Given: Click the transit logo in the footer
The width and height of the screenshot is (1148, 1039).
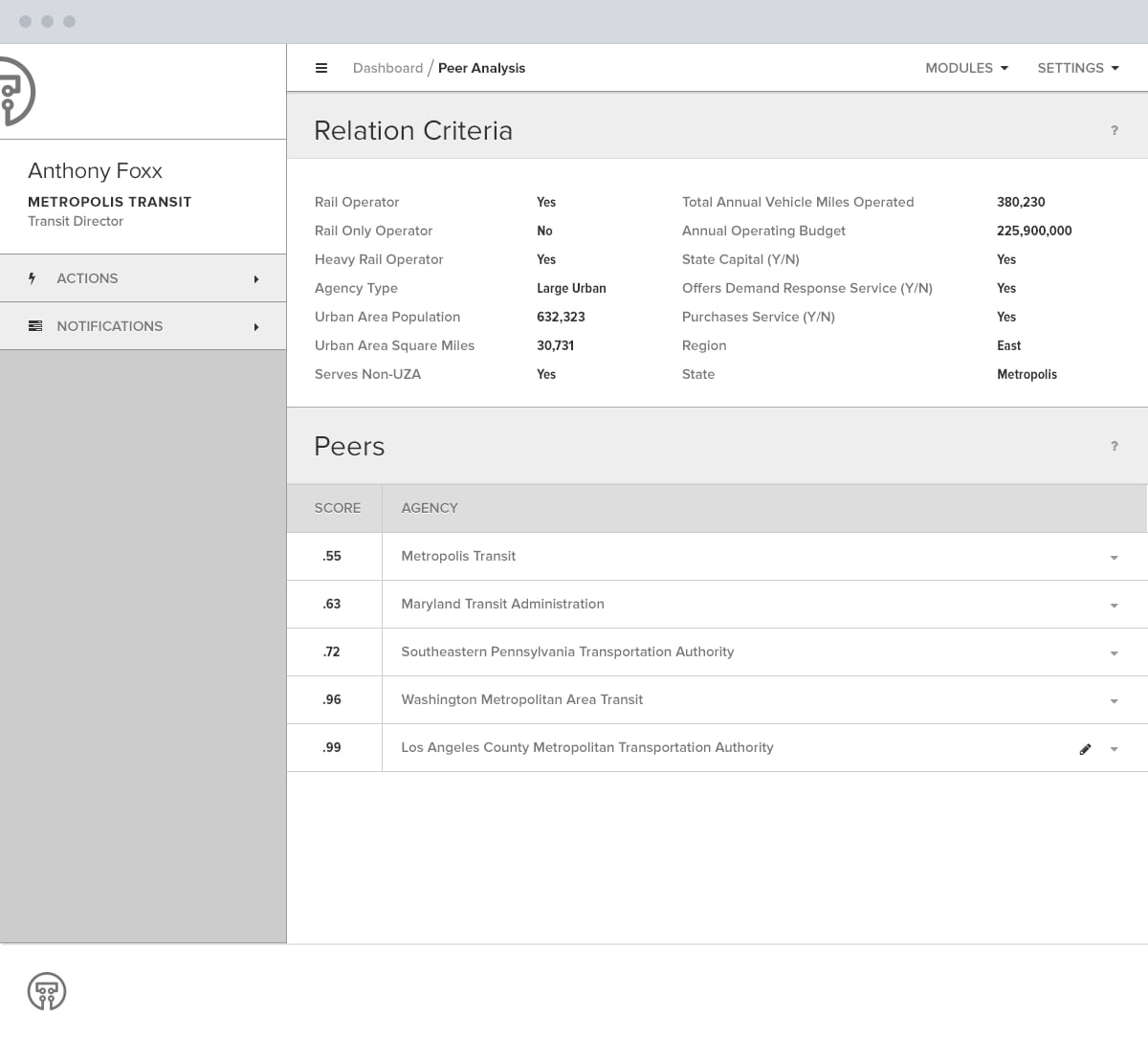Looking at the screenshot, I should 47,991.
